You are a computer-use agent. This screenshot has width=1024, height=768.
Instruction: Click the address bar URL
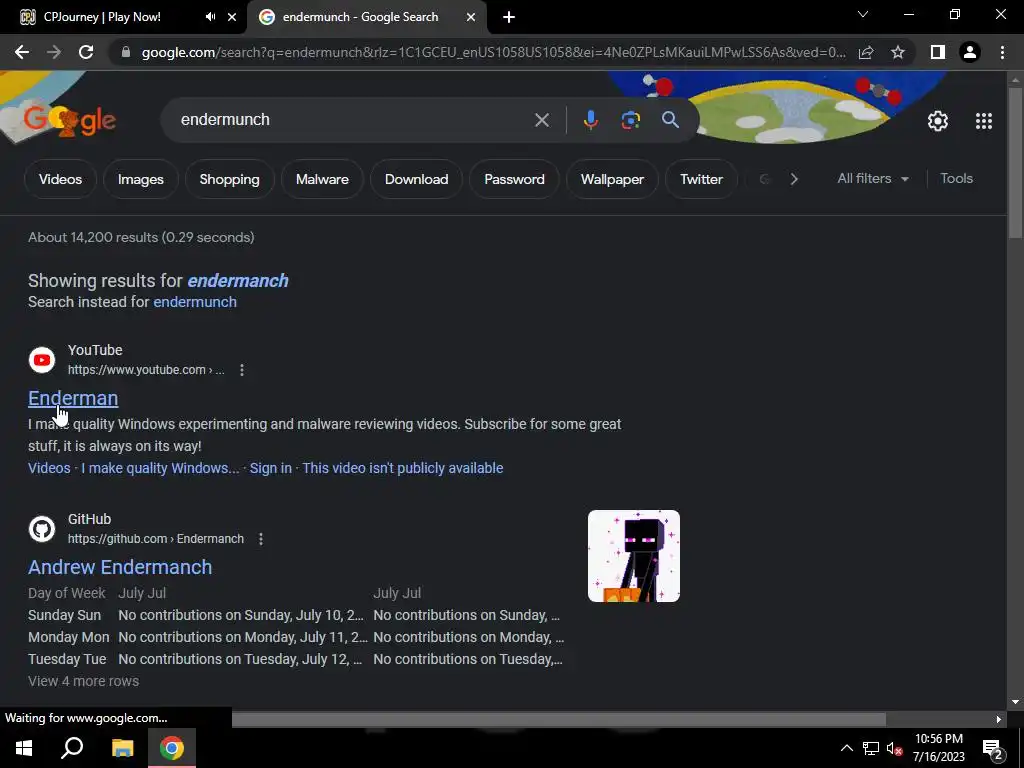pyautogui.click(x=493, y=52)
